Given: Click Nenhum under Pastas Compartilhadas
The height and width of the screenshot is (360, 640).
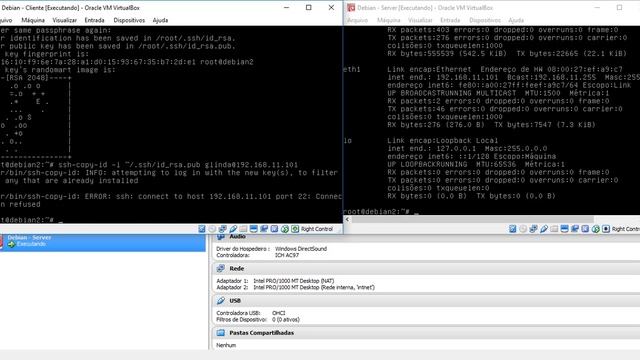Looking at the screenshot, I should (226, 345).
